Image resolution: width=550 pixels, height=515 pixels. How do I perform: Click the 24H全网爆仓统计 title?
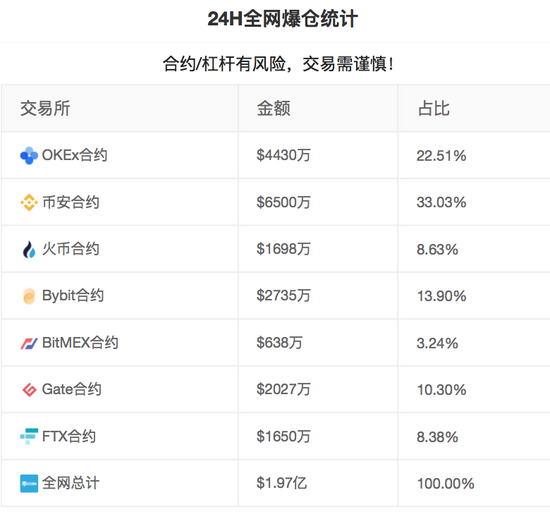click(283, 19)
